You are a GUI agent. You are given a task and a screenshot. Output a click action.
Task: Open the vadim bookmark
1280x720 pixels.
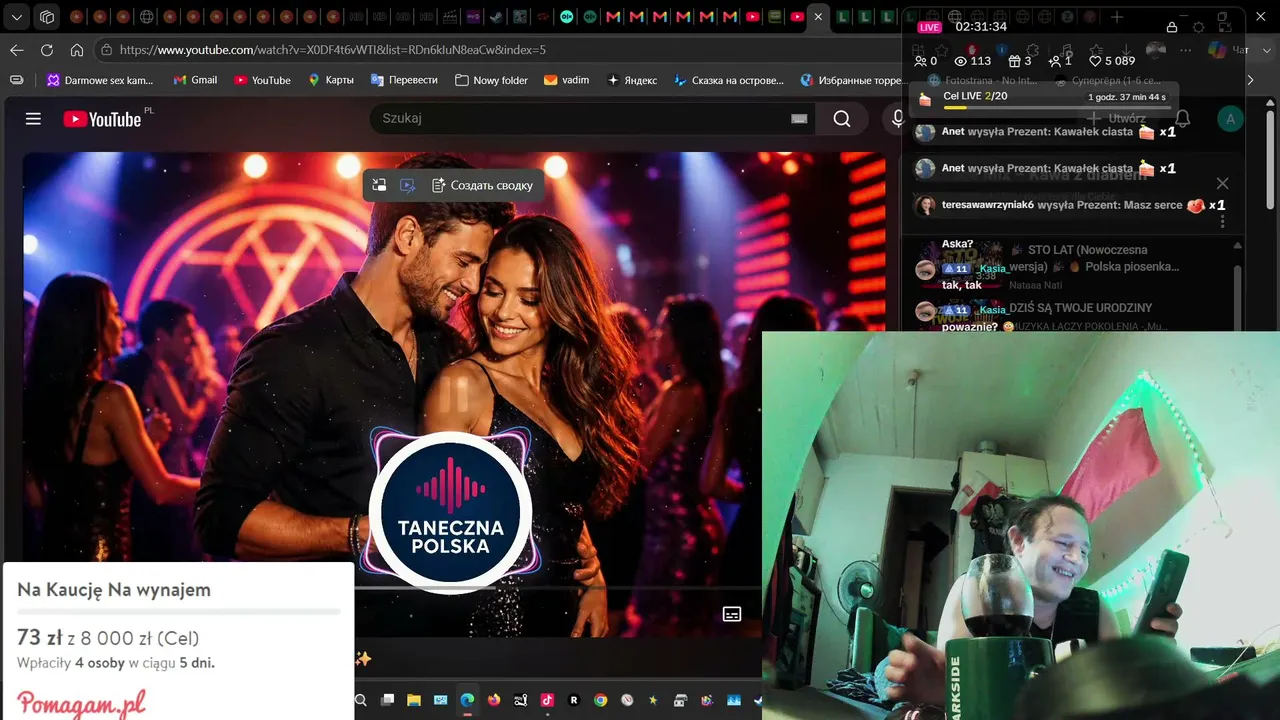[x=567, y=80]
